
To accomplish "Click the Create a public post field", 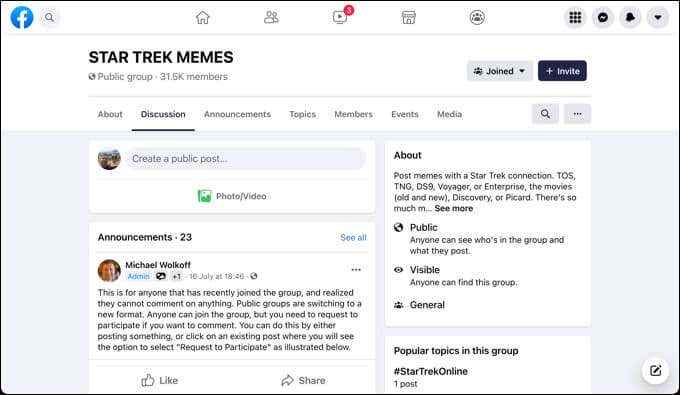I will tap(245, 159).
